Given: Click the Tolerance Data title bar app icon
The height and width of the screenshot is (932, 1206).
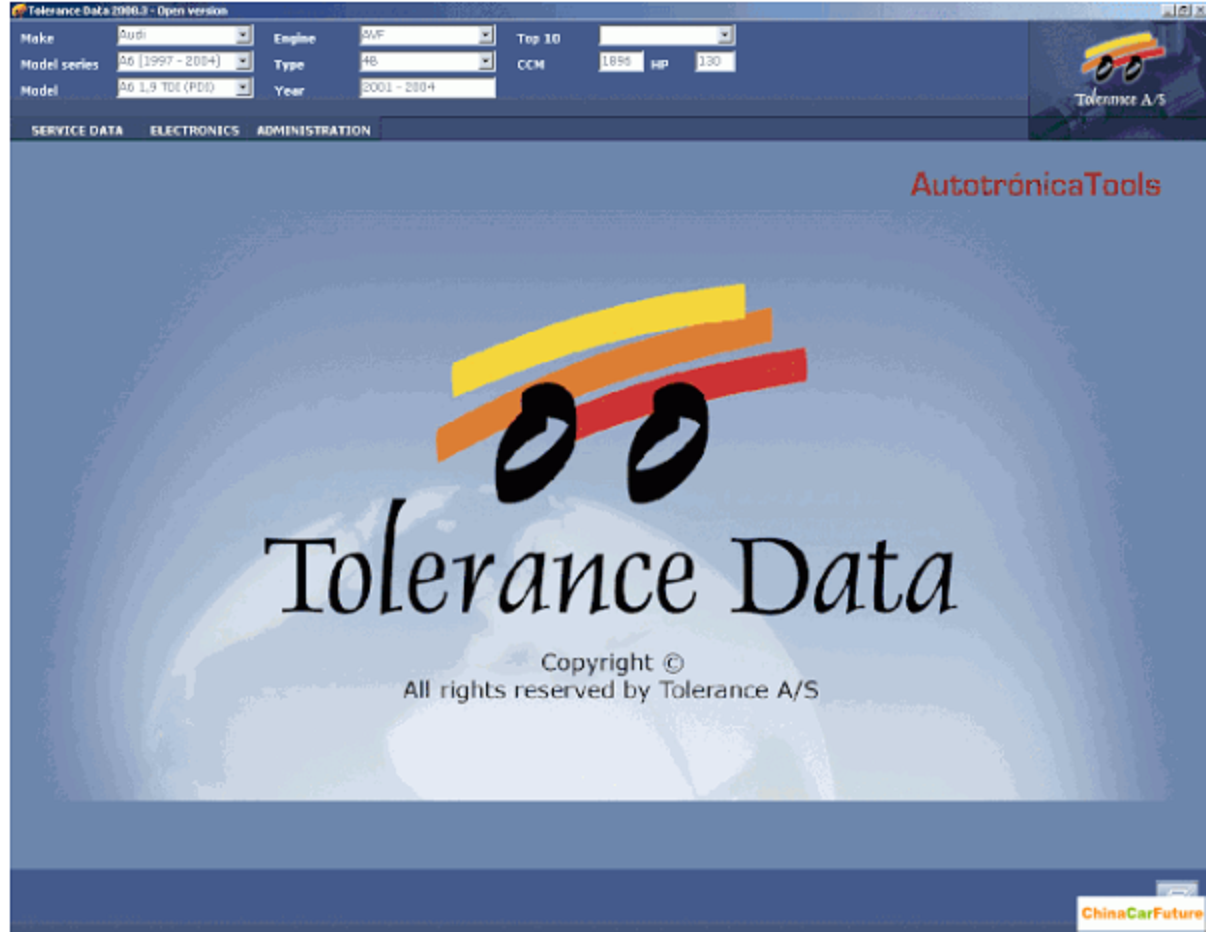Looking at the screenshot, I should coord(17,10).
